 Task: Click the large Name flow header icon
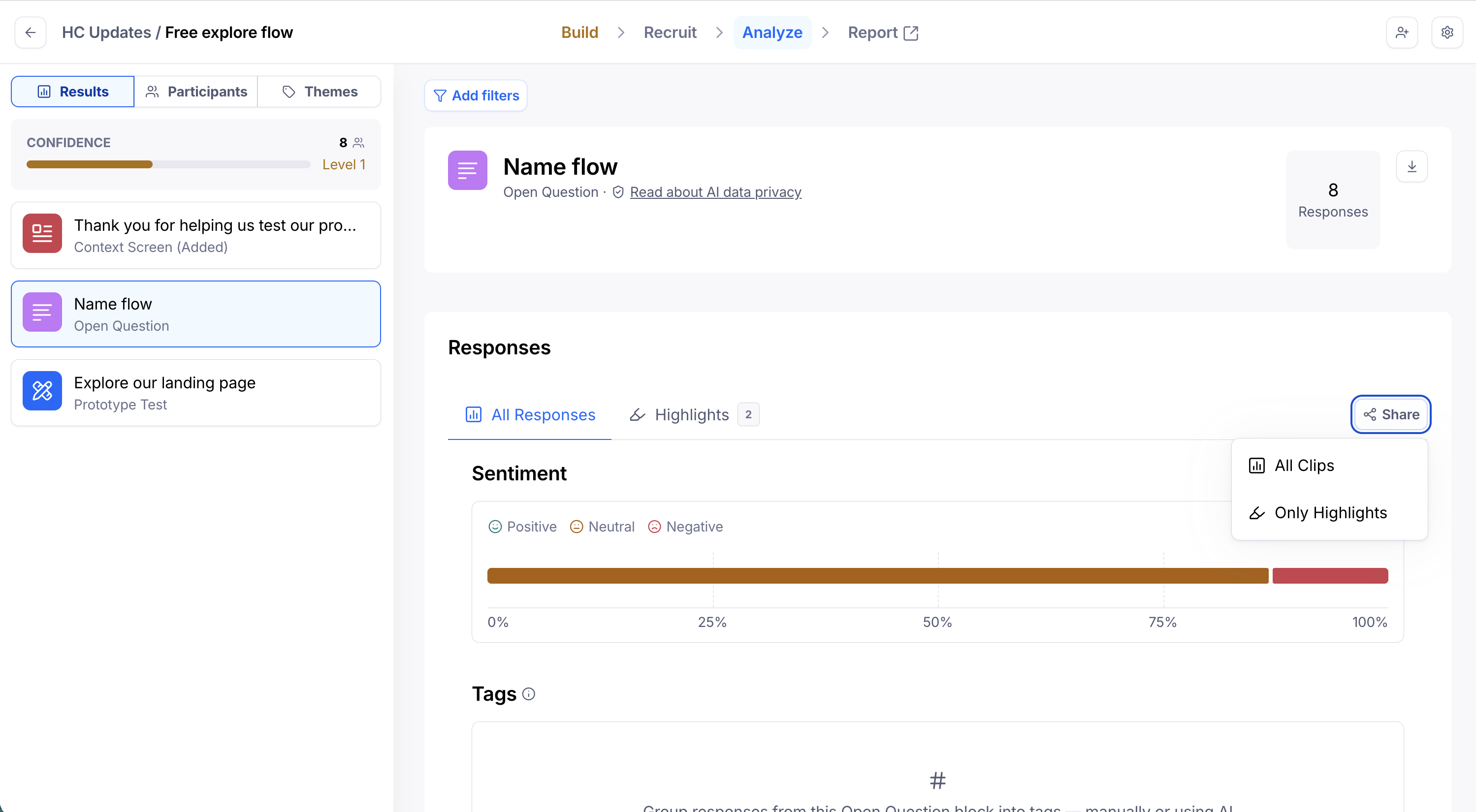(x=468, y=170)
